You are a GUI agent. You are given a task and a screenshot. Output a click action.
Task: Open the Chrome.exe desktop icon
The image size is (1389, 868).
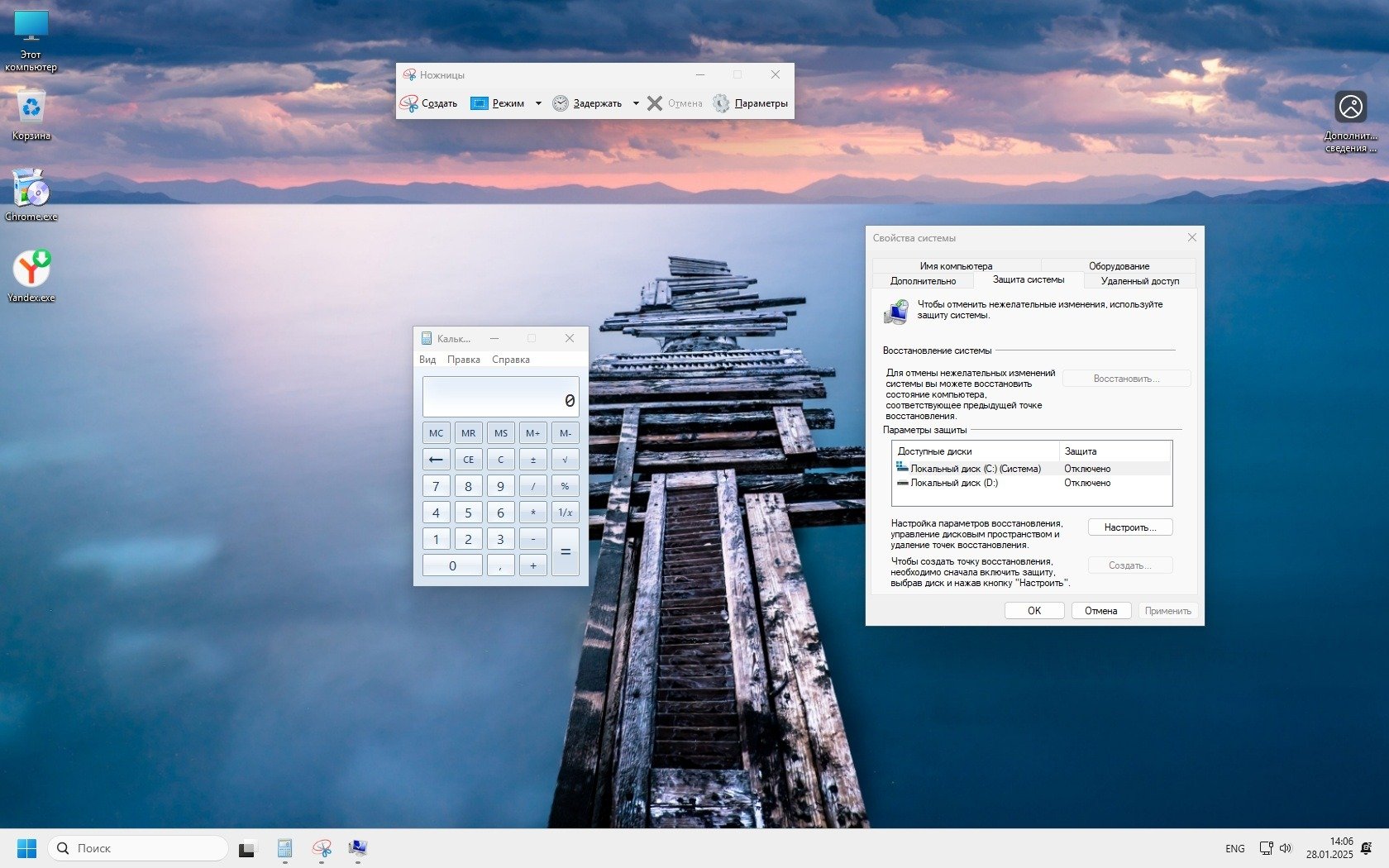[x=31, y=190]
